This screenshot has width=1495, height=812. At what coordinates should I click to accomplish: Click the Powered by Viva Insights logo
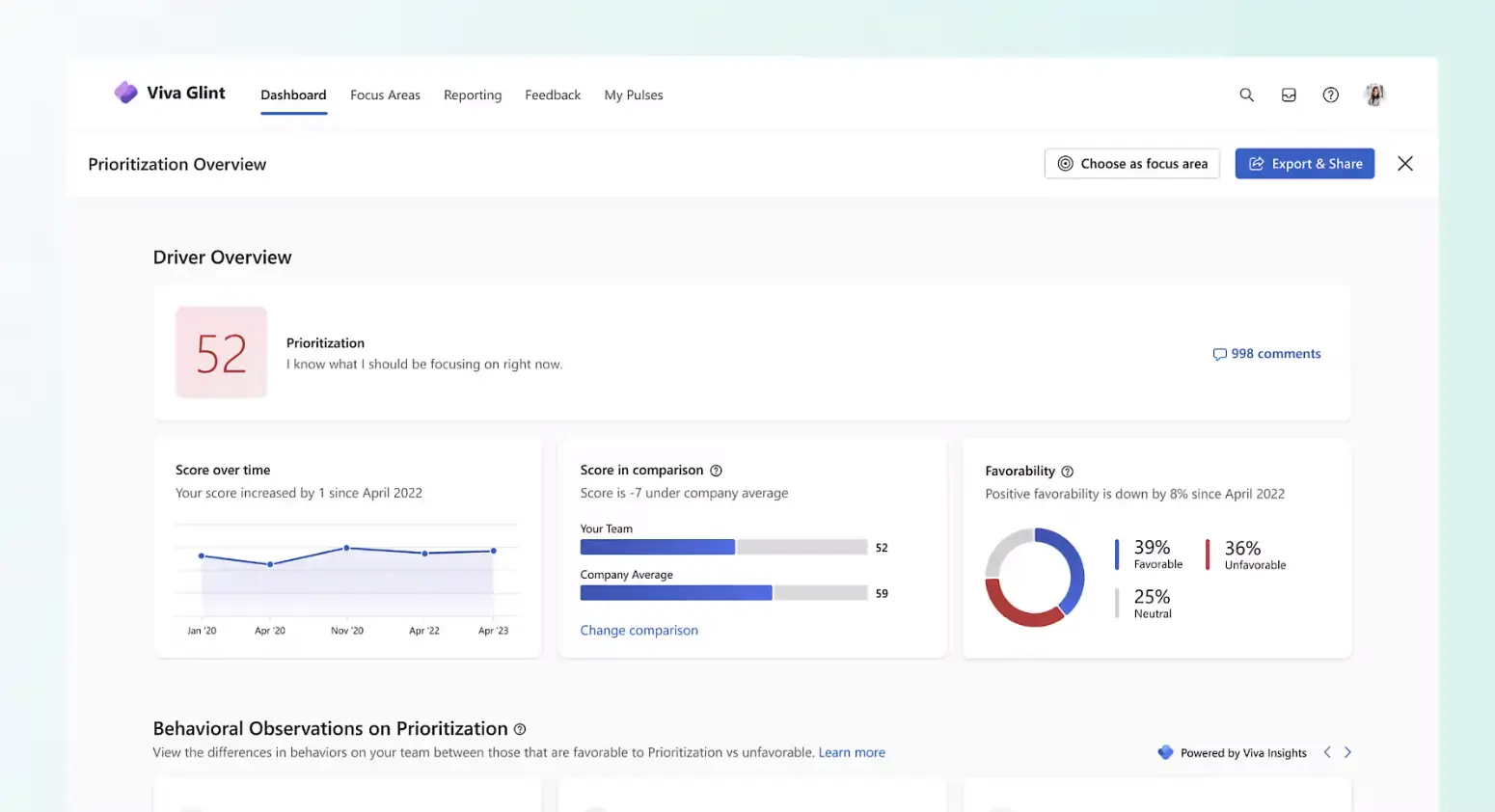coord(1165,752)
